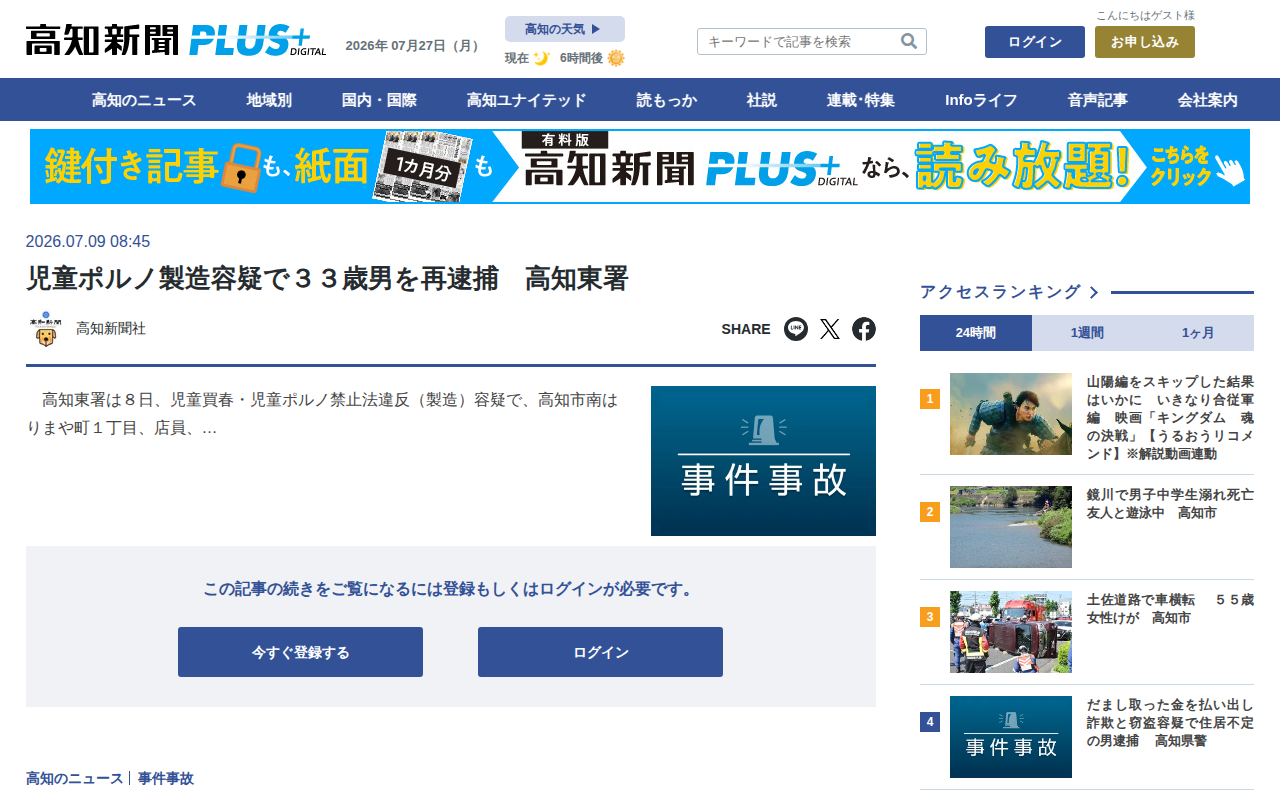Share article via LINE icon
The image size is (1280, 800).
(796, 329)
